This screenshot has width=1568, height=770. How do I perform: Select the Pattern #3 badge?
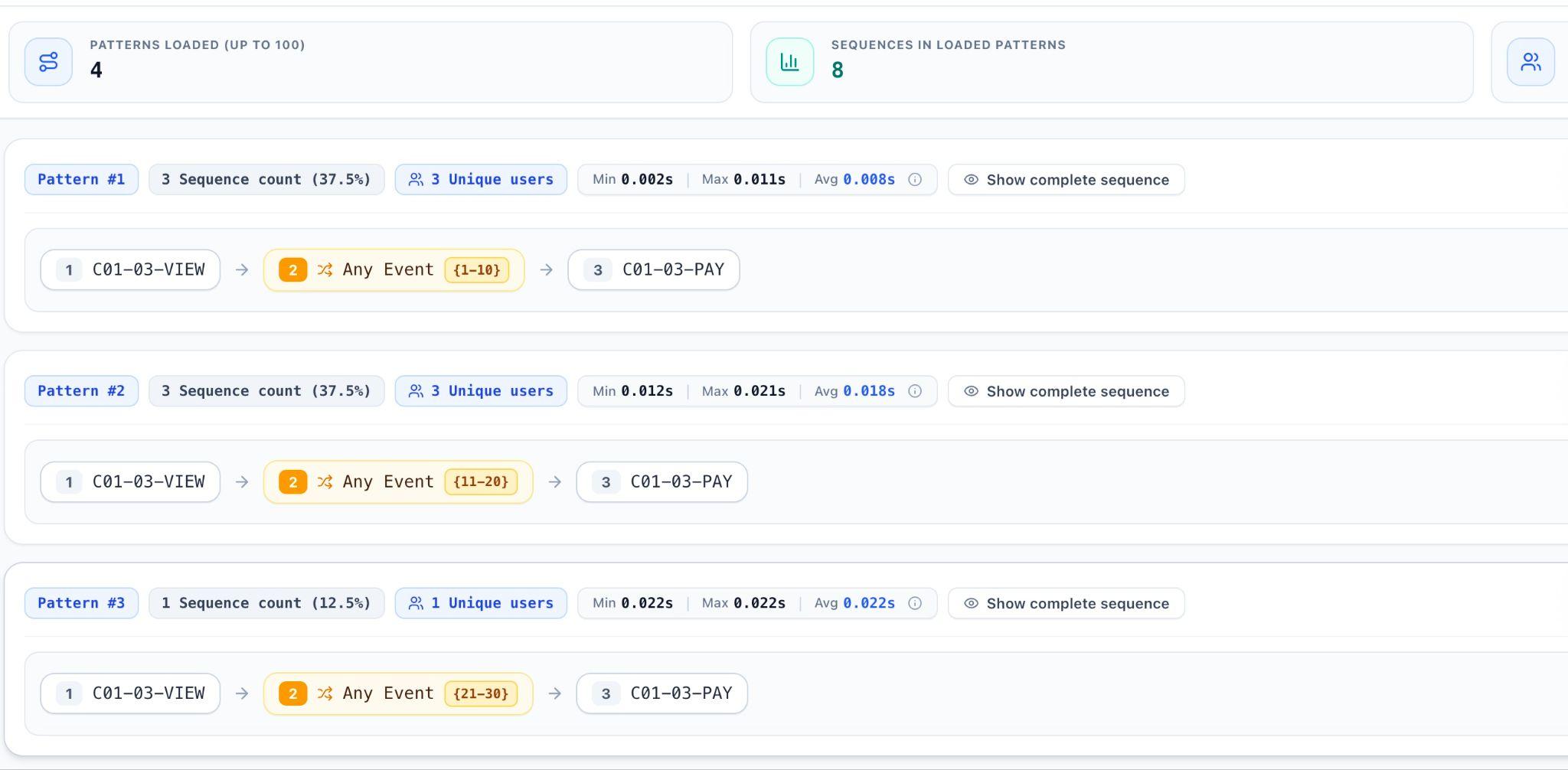(81, 603)
